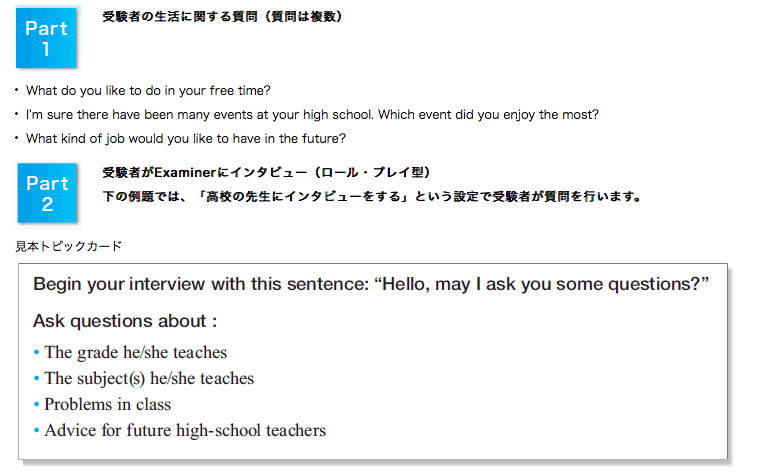
Task: Click the blue Part 2 badge
Action: pyautogui.click(x=48, y=193)
